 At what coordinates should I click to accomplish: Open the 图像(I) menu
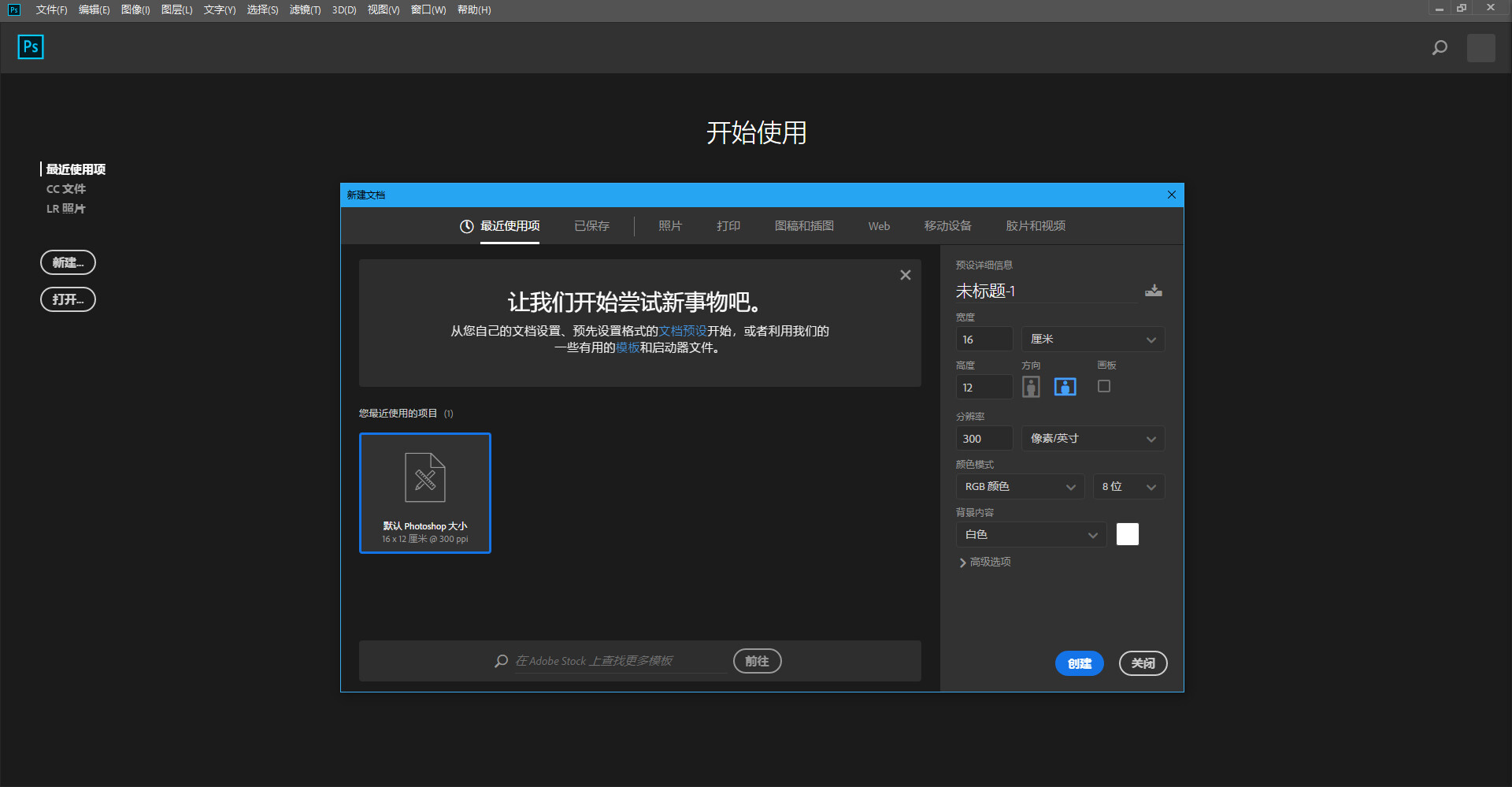pyautogui.click(x=135, y=9)
